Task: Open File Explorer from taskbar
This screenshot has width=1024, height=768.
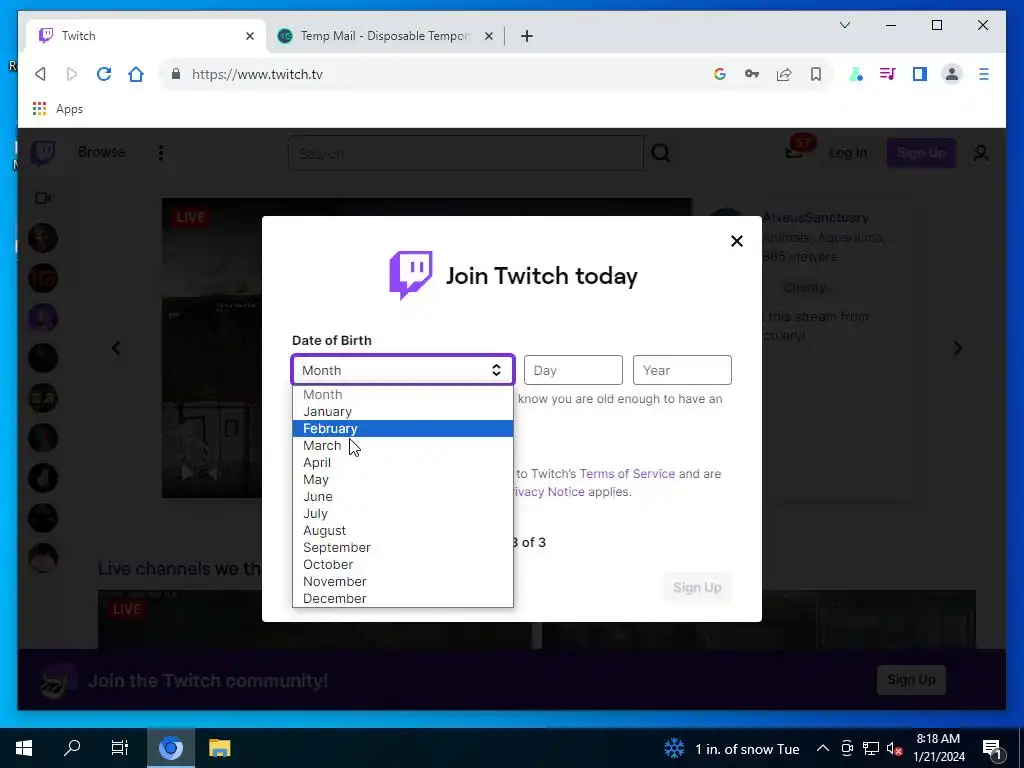Action: [x=219, y=748]
